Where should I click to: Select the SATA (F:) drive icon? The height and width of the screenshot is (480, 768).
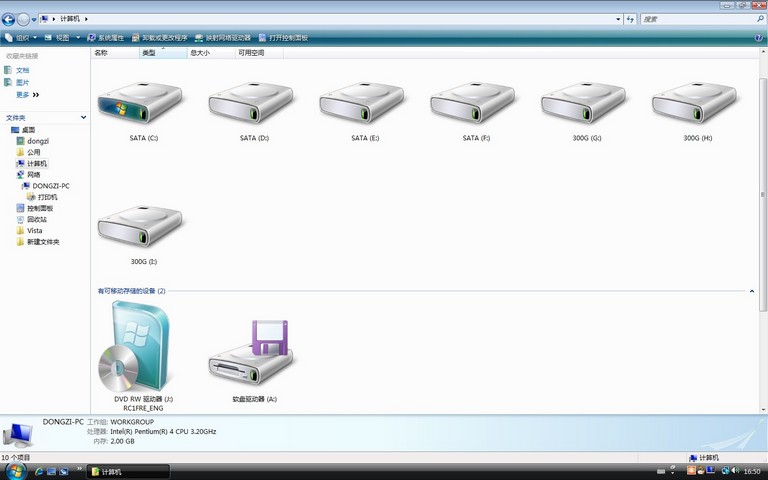click(473, 103)
